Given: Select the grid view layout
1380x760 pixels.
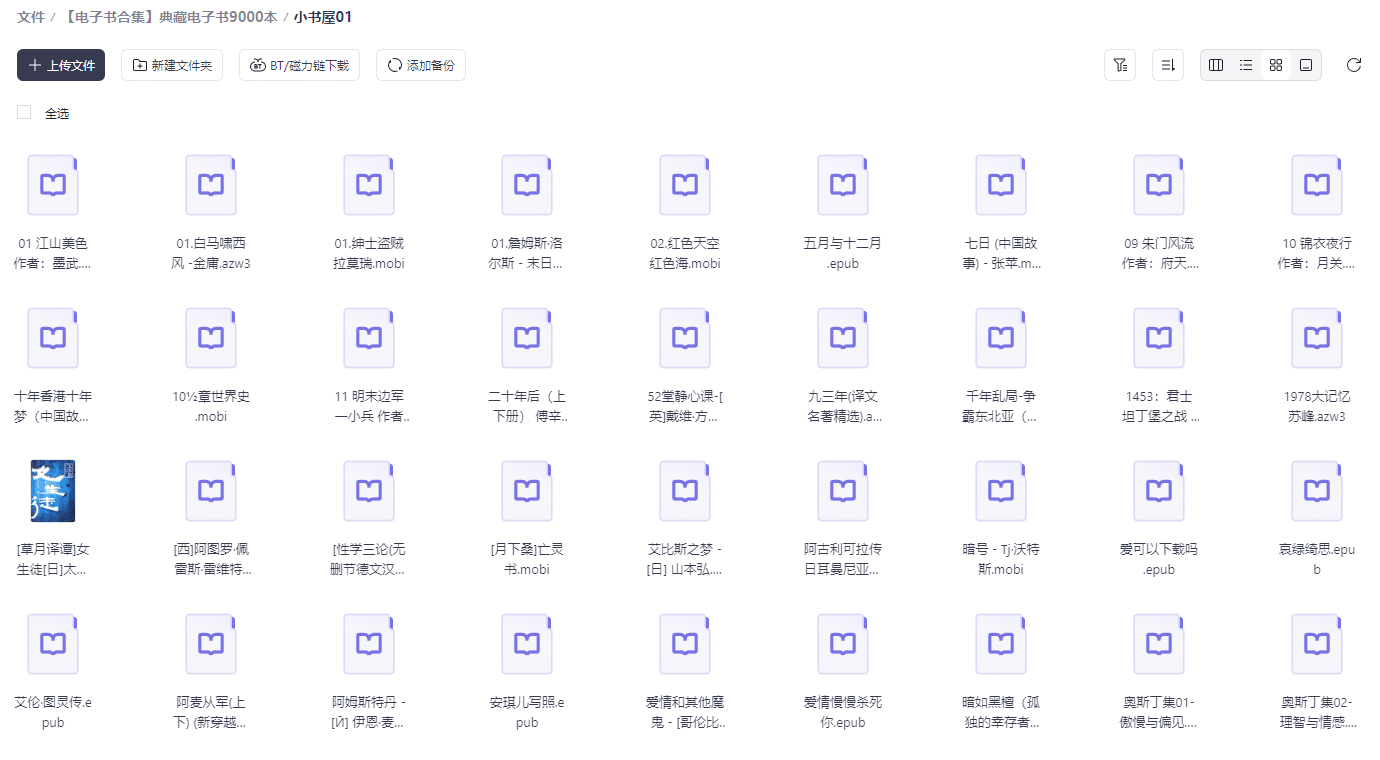Looking at the screenshot, I should [1276, 65].
